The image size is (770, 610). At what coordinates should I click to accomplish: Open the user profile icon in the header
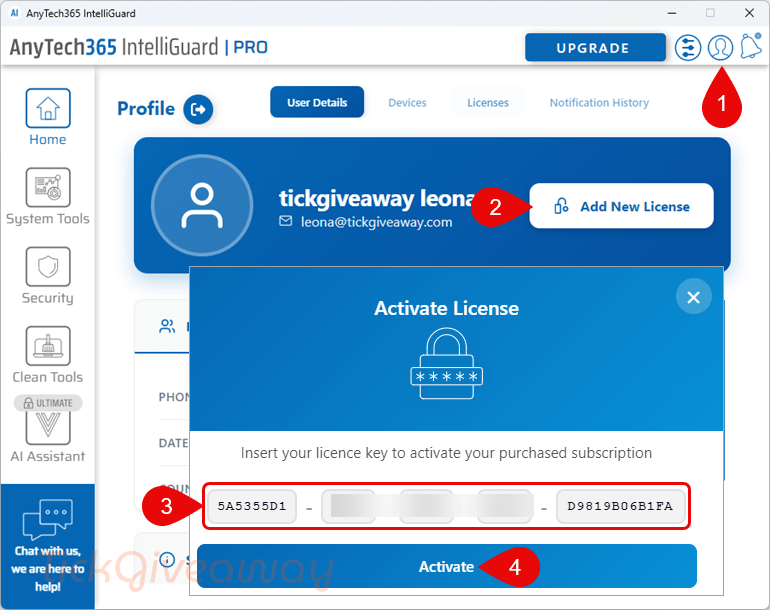pos(720,48)
